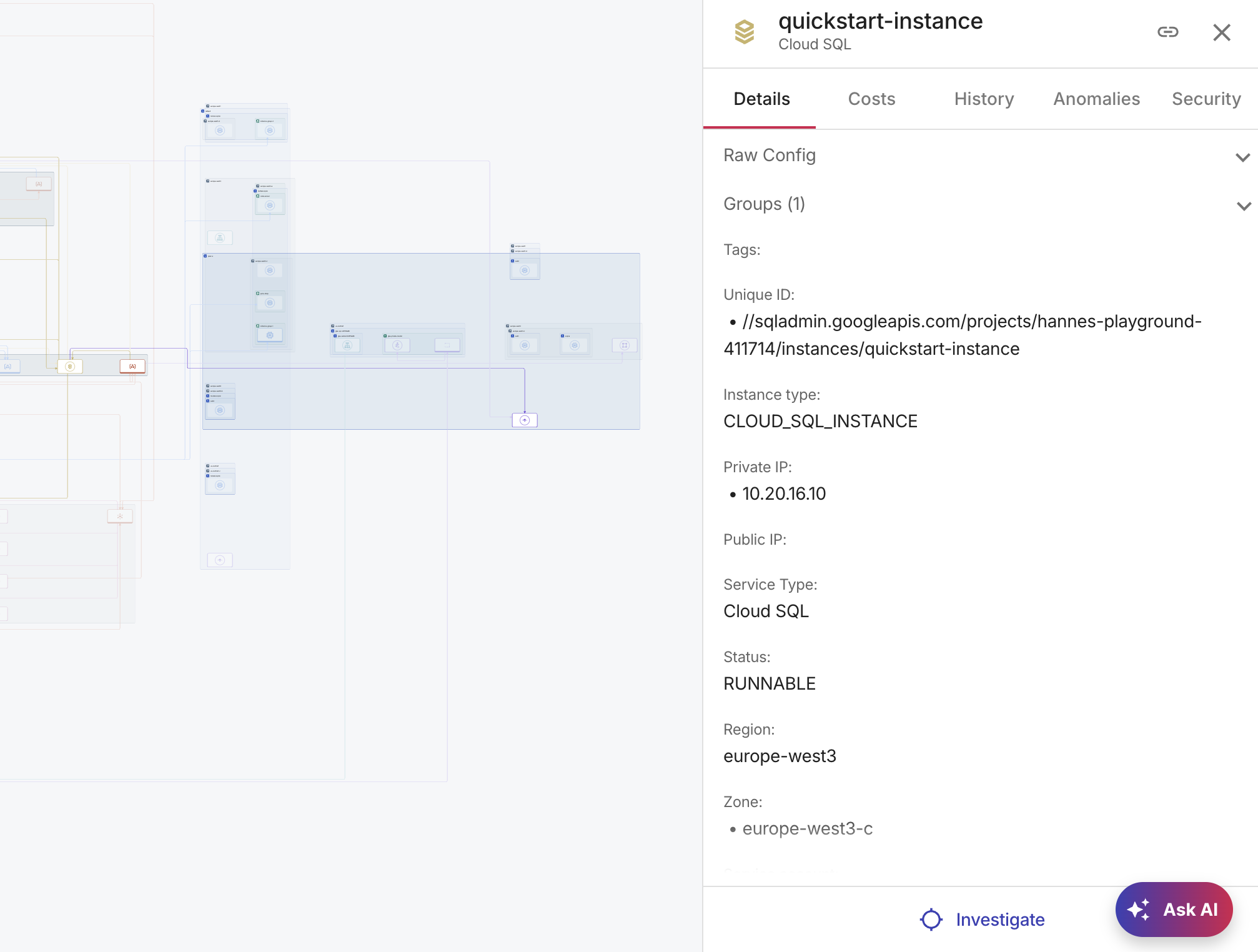
Task: Click the CLOUD_SQL_INSTANCE instance type value
Action: coord(820,422)
